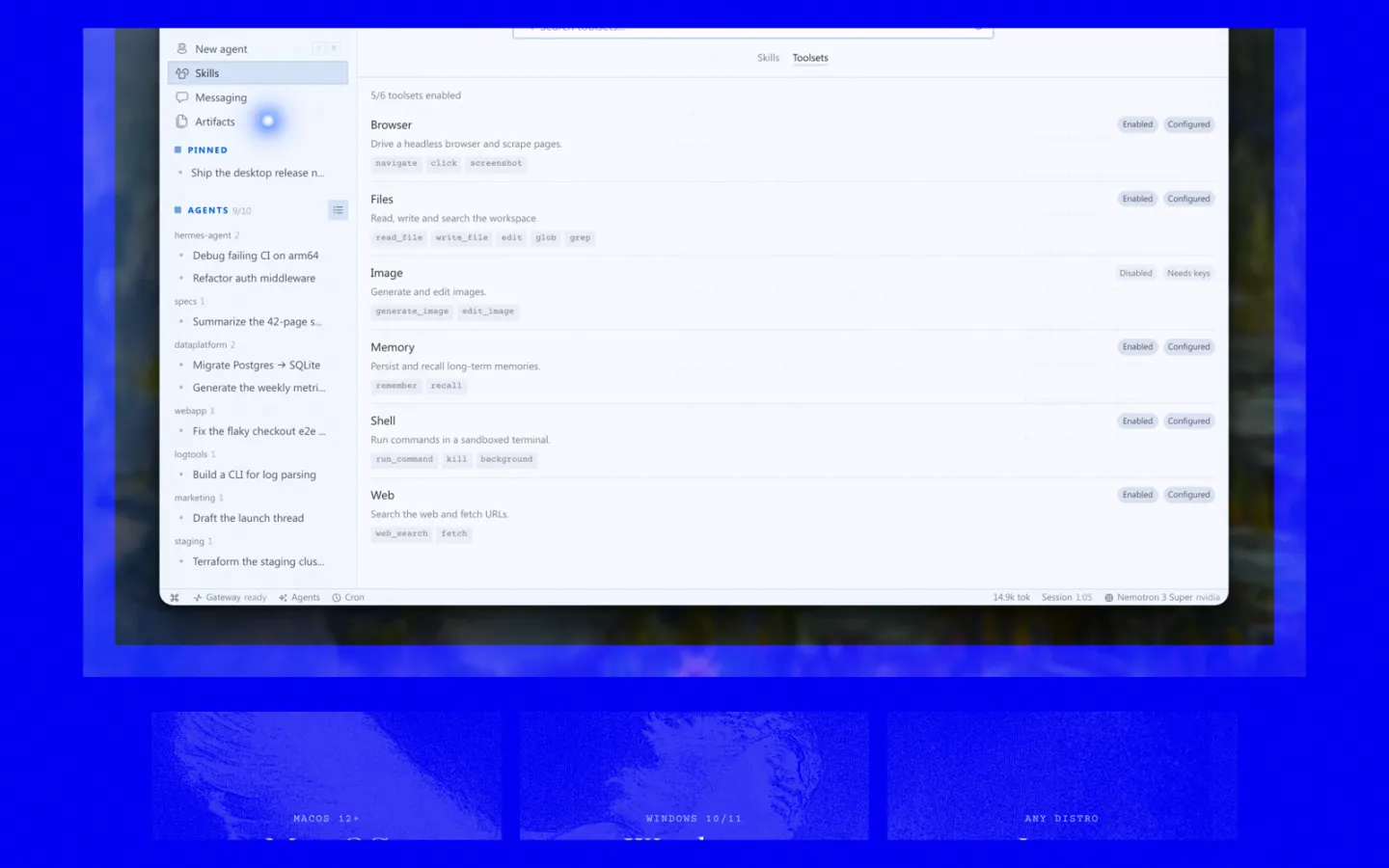
Task: Open Artifacts via the document icon
Action: pyautogui.click(x=181, y=122)
